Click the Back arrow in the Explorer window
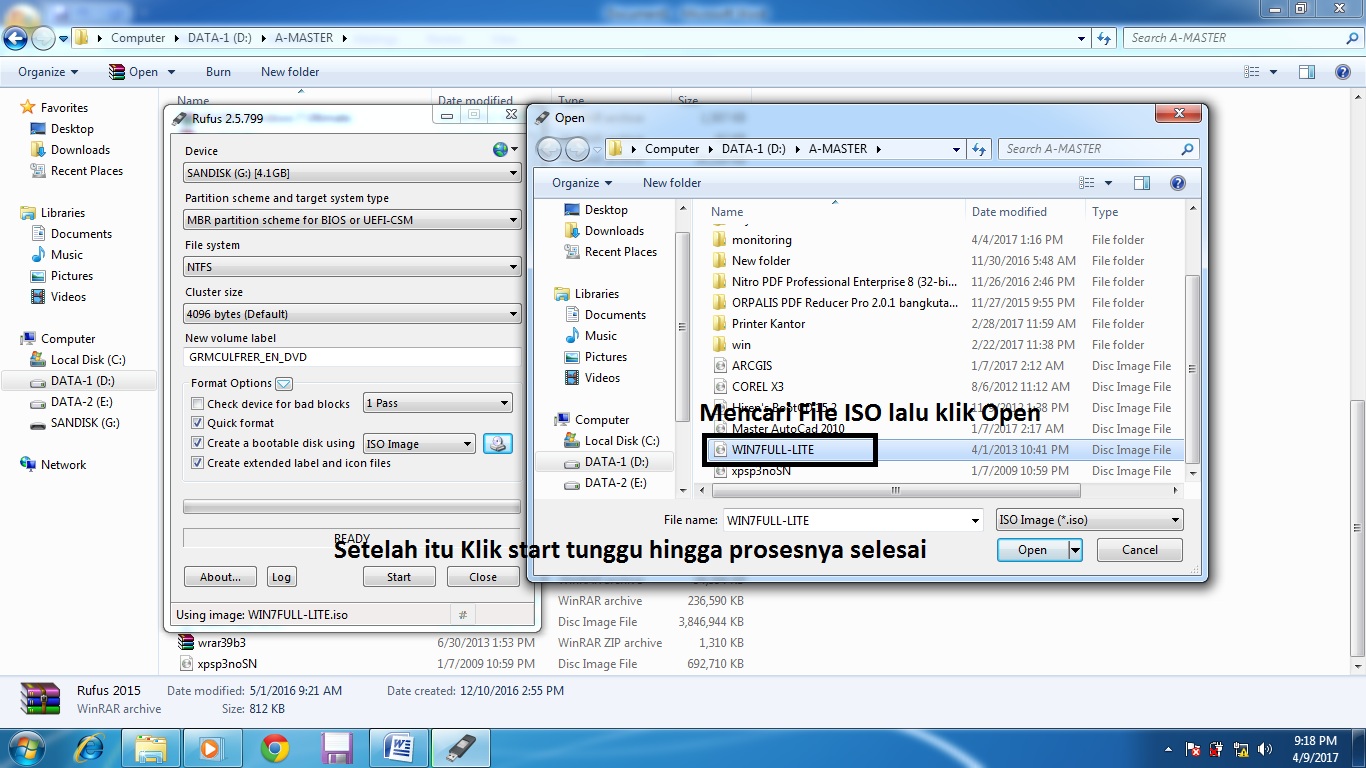Screen dimensions: 1366x768 15,38
